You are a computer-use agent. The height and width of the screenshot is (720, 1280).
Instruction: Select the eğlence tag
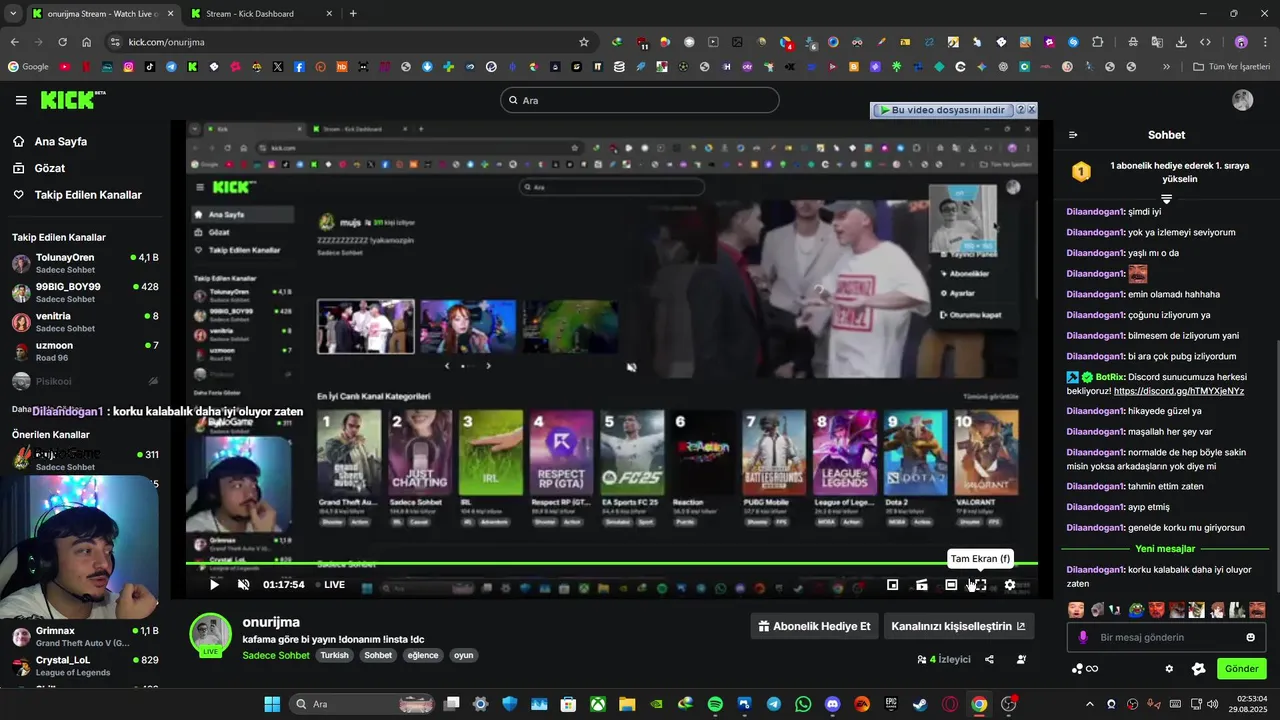click(423, 656)
